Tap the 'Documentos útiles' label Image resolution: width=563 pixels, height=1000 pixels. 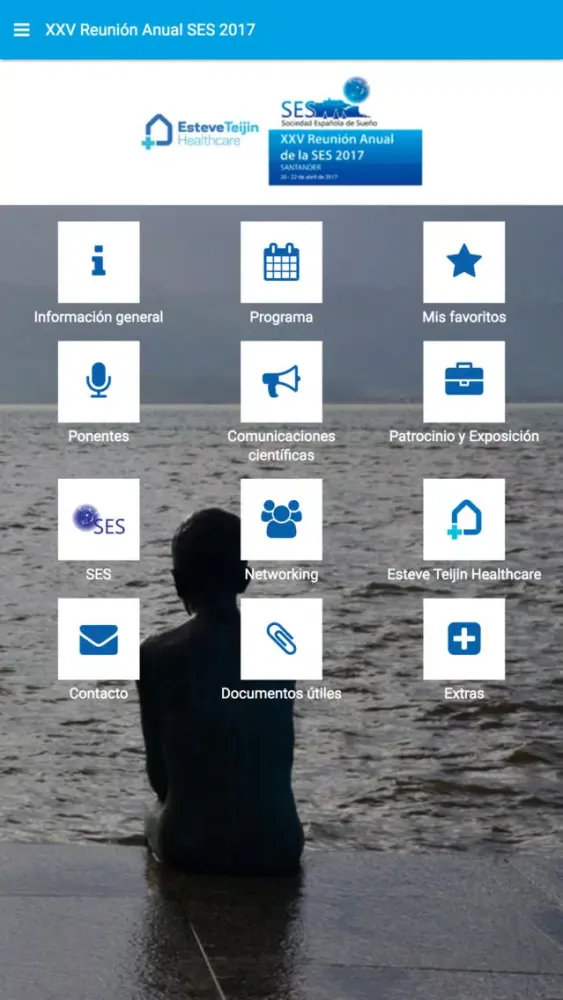point(281,693)
